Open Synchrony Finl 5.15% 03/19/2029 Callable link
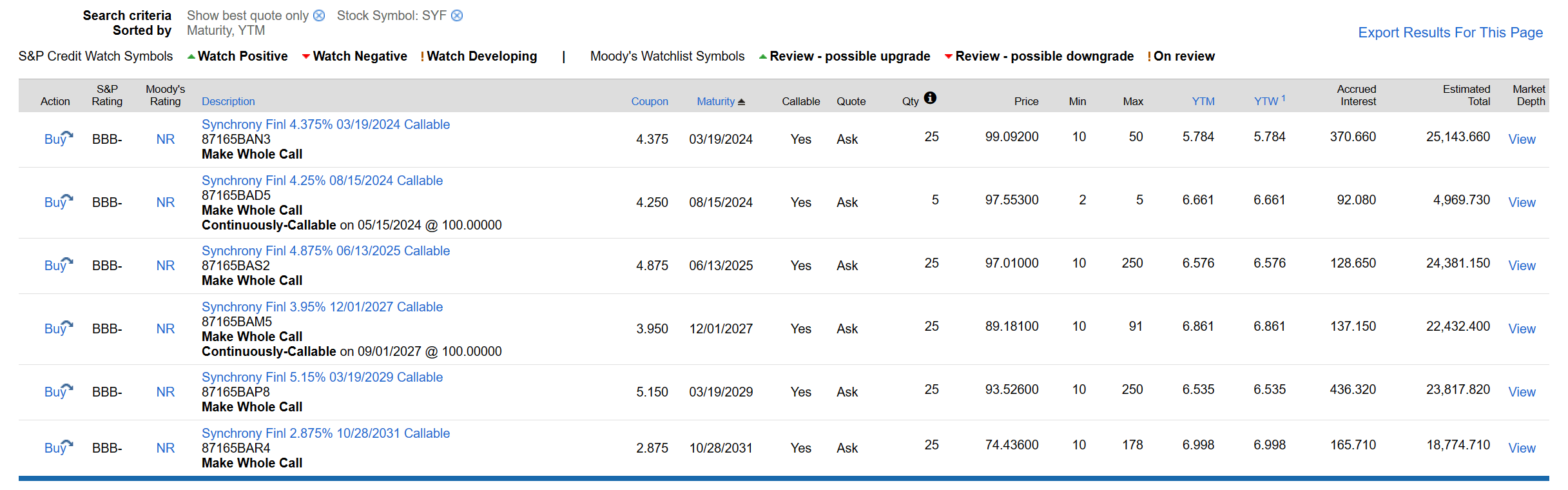 click(322, 377)
